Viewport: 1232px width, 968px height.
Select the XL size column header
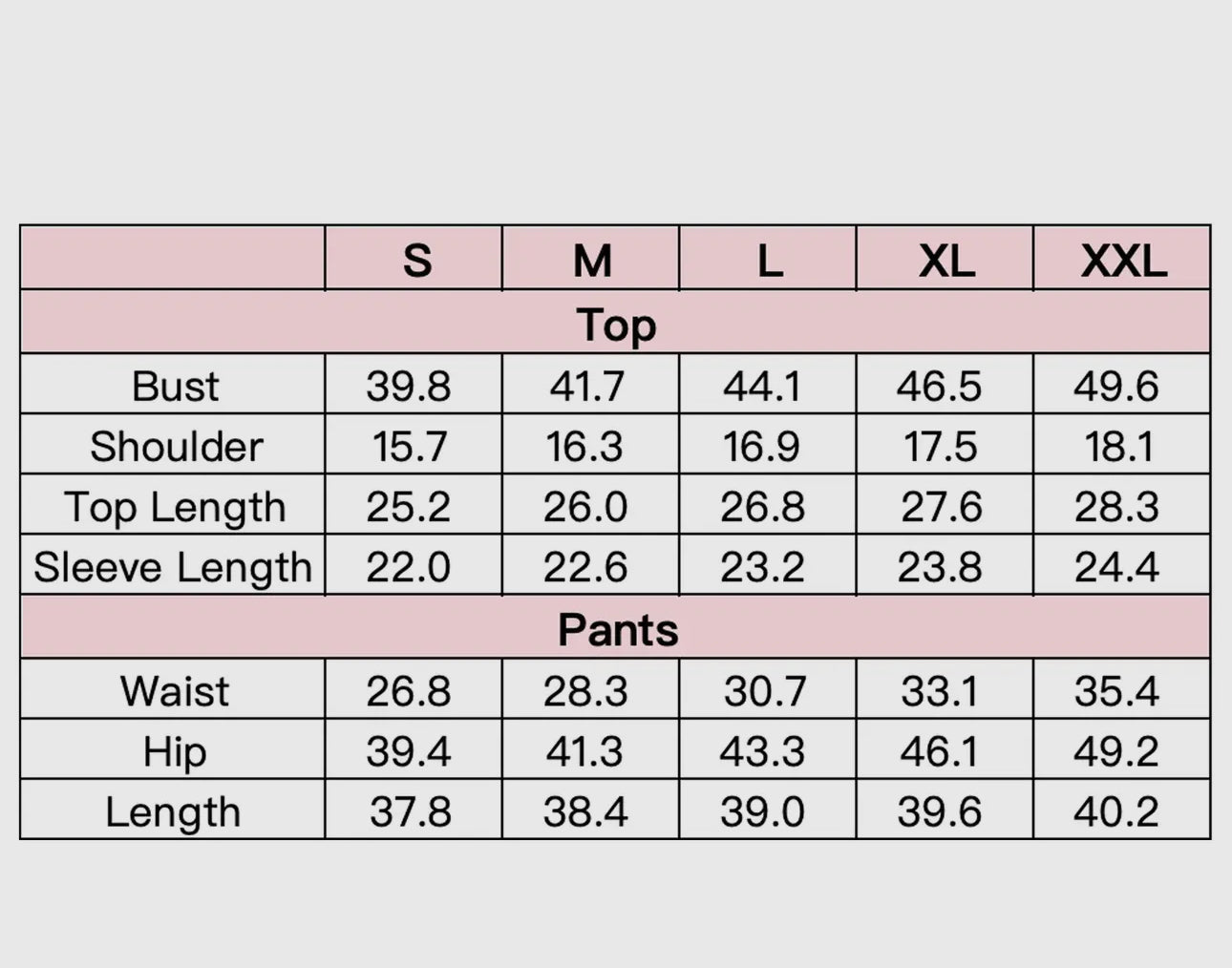(x=946, y=261)
